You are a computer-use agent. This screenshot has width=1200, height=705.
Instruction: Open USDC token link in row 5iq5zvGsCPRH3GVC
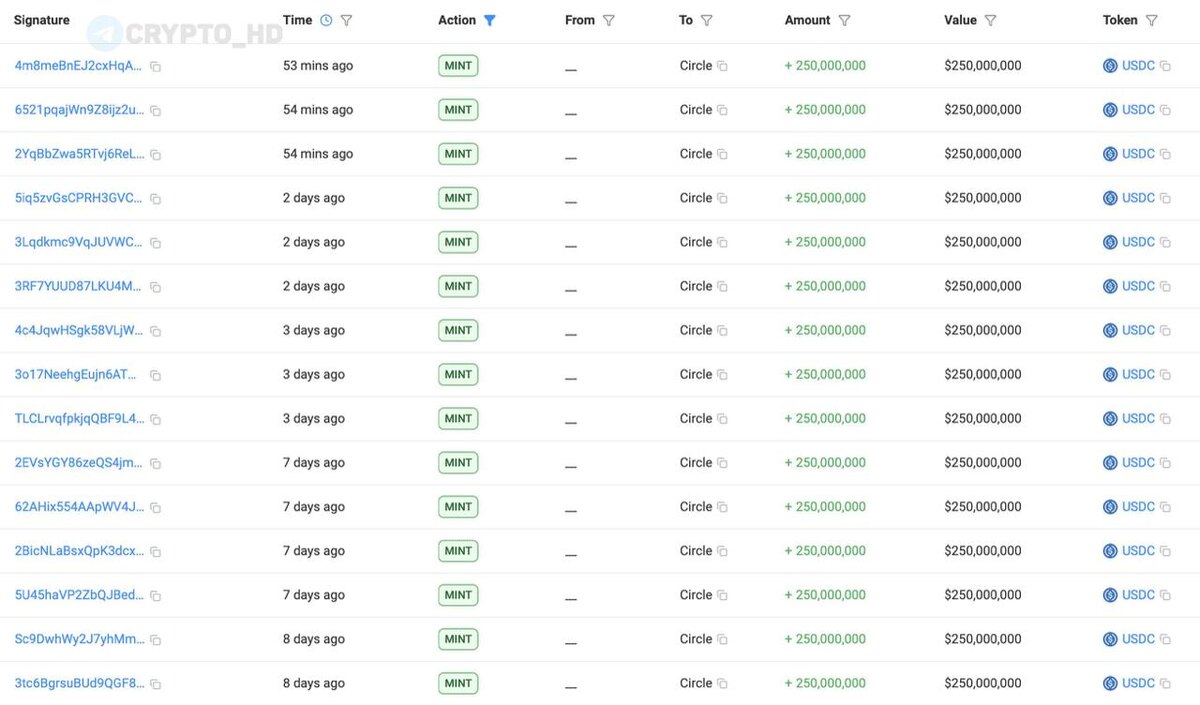coord(1138,198)
